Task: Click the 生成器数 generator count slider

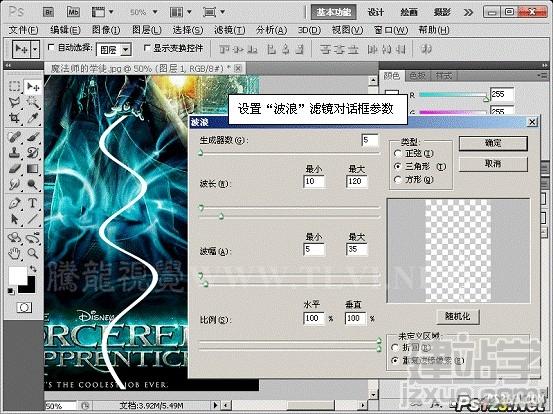Action: tap(289, 153)
